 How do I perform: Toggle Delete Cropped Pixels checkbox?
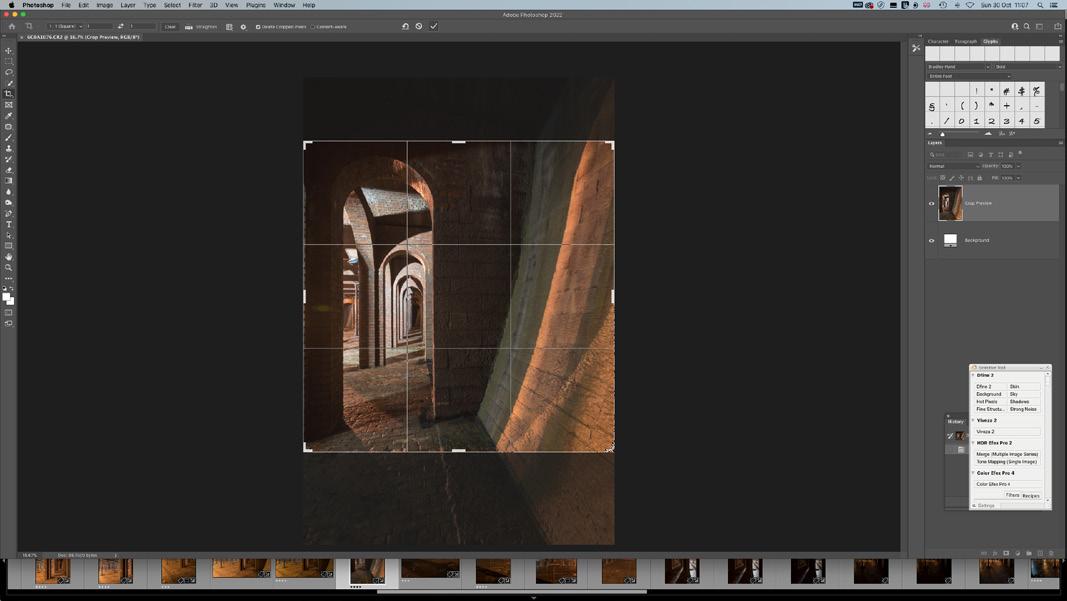[x=258, y=27]
